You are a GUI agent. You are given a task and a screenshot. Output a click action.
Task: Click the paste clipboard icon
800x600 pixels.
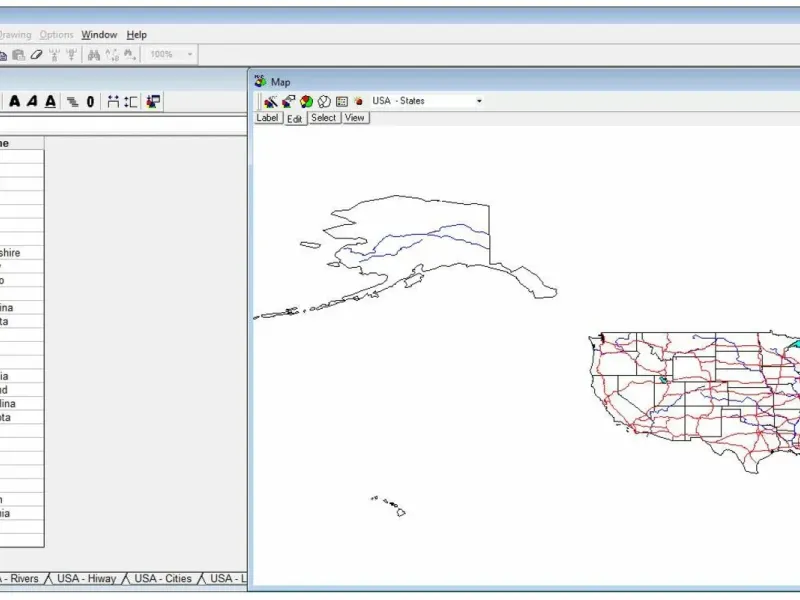pyautogui.click(x=19, y=55)
